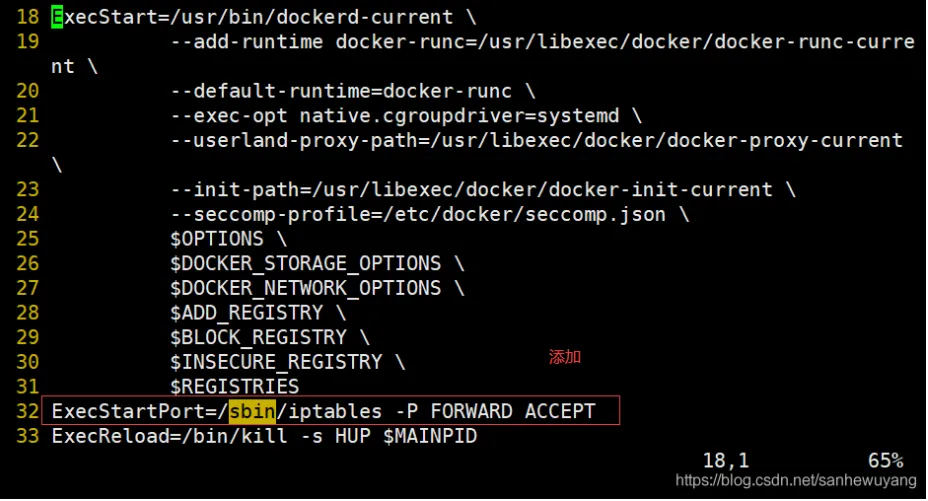Click the '18,1' cursor position indicator
928x501 pixels.
pyautogui.click(x=726, y=460)
